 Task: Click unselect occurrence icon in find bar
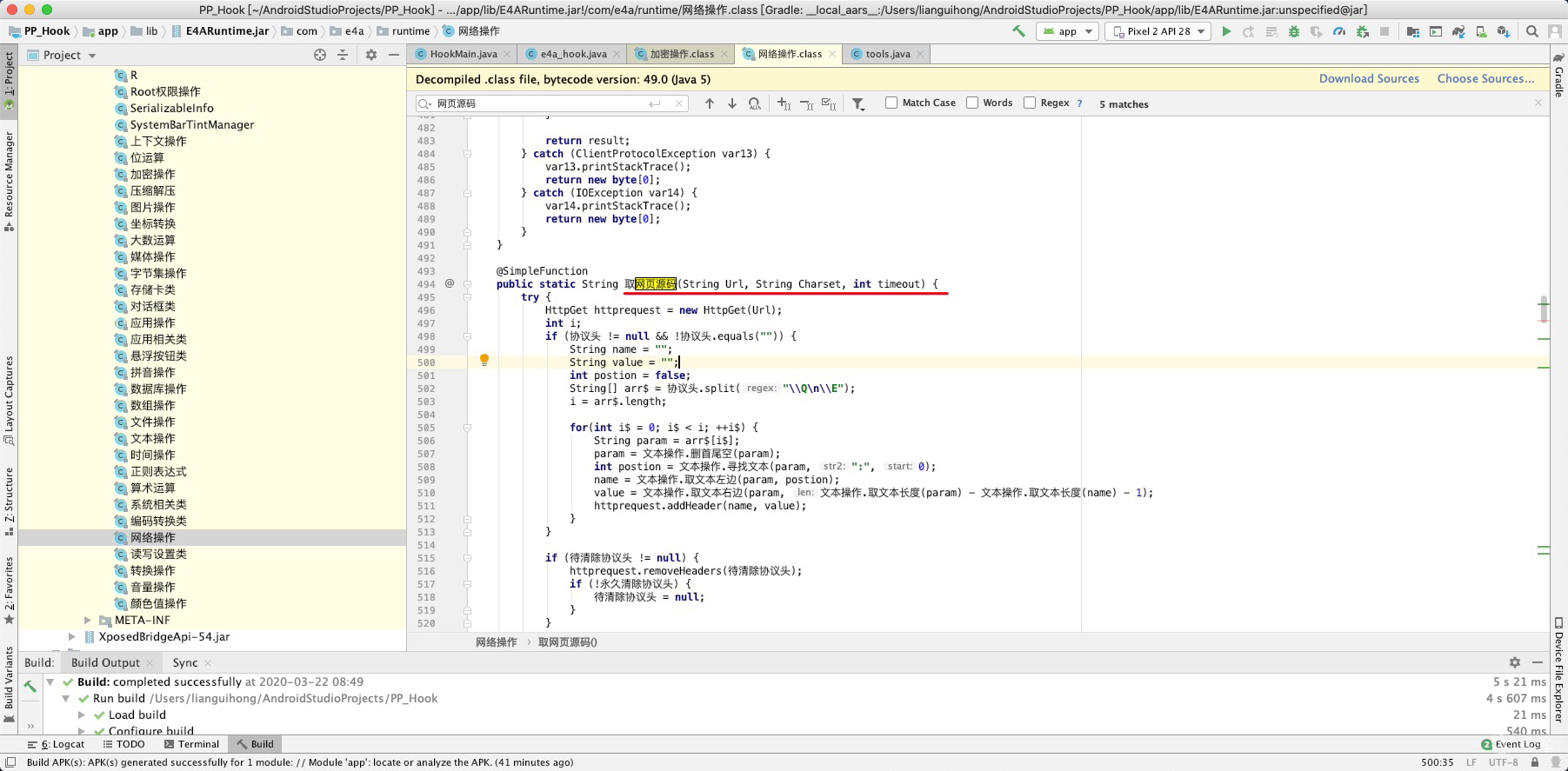(806, 103)
